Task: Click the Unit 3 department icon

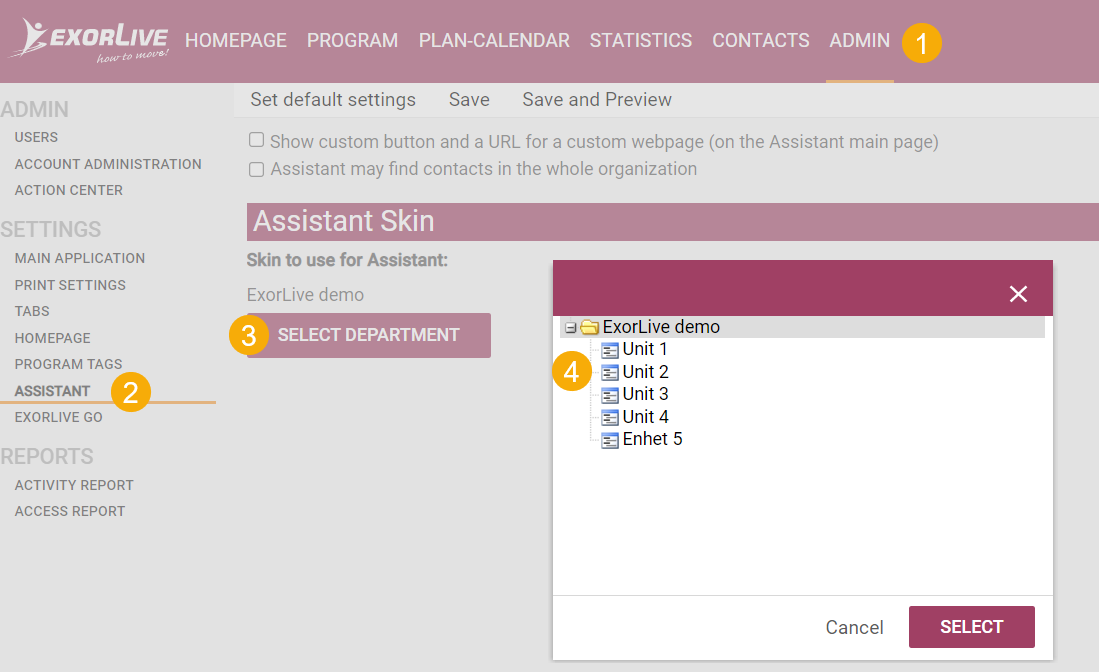Action: (x=610, y=395)
